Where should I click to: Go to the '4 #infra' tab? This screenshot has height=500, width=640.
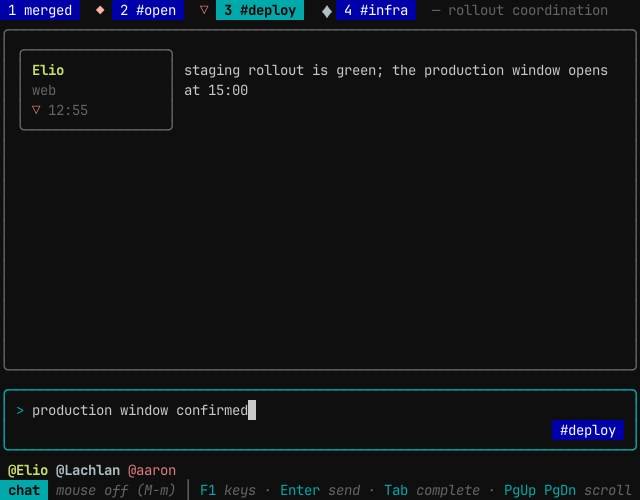click(376, 10)
